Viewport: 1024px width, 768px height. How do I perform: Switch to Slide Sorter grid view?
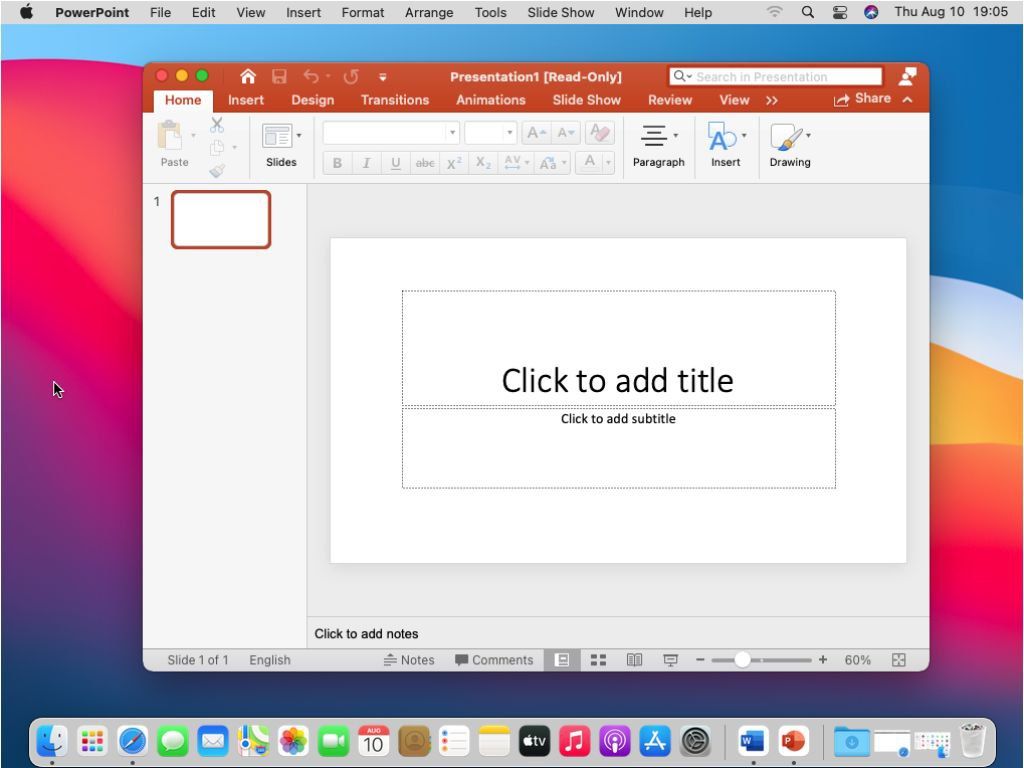click(x=598, y=660)
